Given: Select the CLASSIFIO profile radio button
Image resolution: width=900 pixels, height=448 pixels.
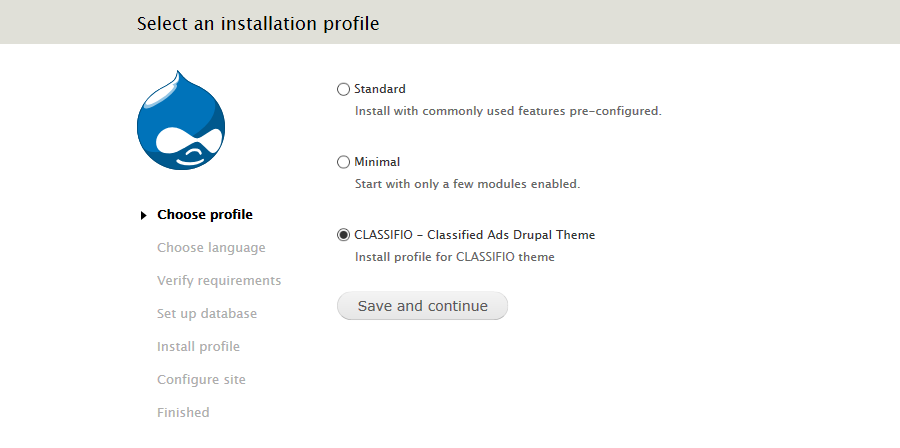Looking at the screenshot, I should click(344, 235).
